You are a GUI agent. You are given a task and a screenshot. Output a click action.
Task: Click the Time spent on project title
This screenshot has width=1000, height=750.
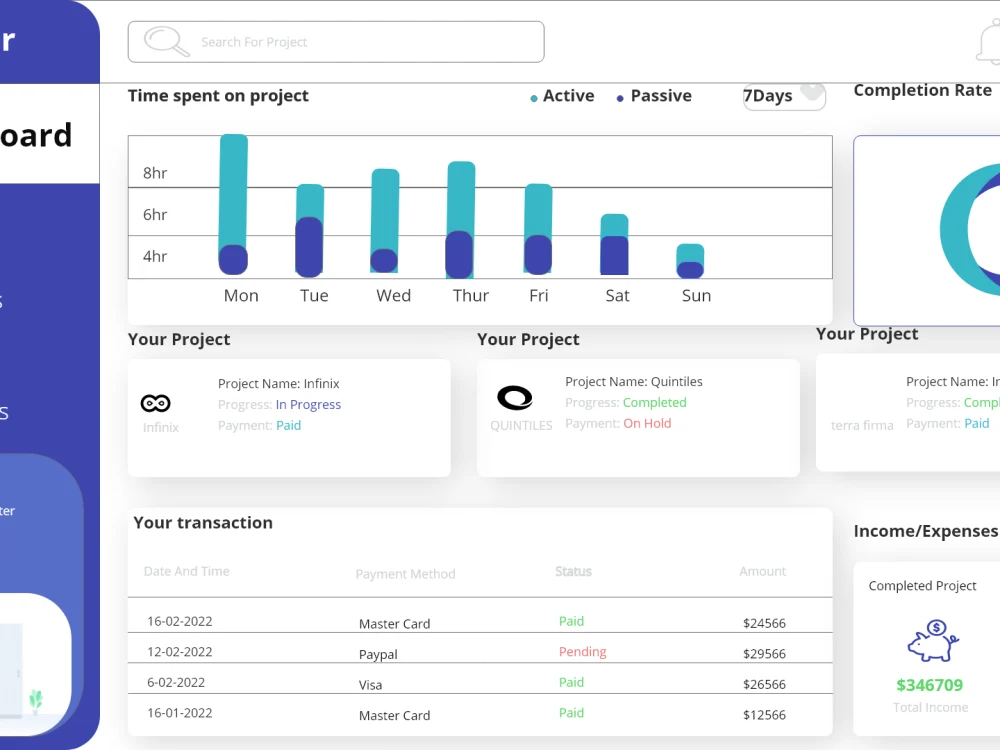click(x=218, y=96)
